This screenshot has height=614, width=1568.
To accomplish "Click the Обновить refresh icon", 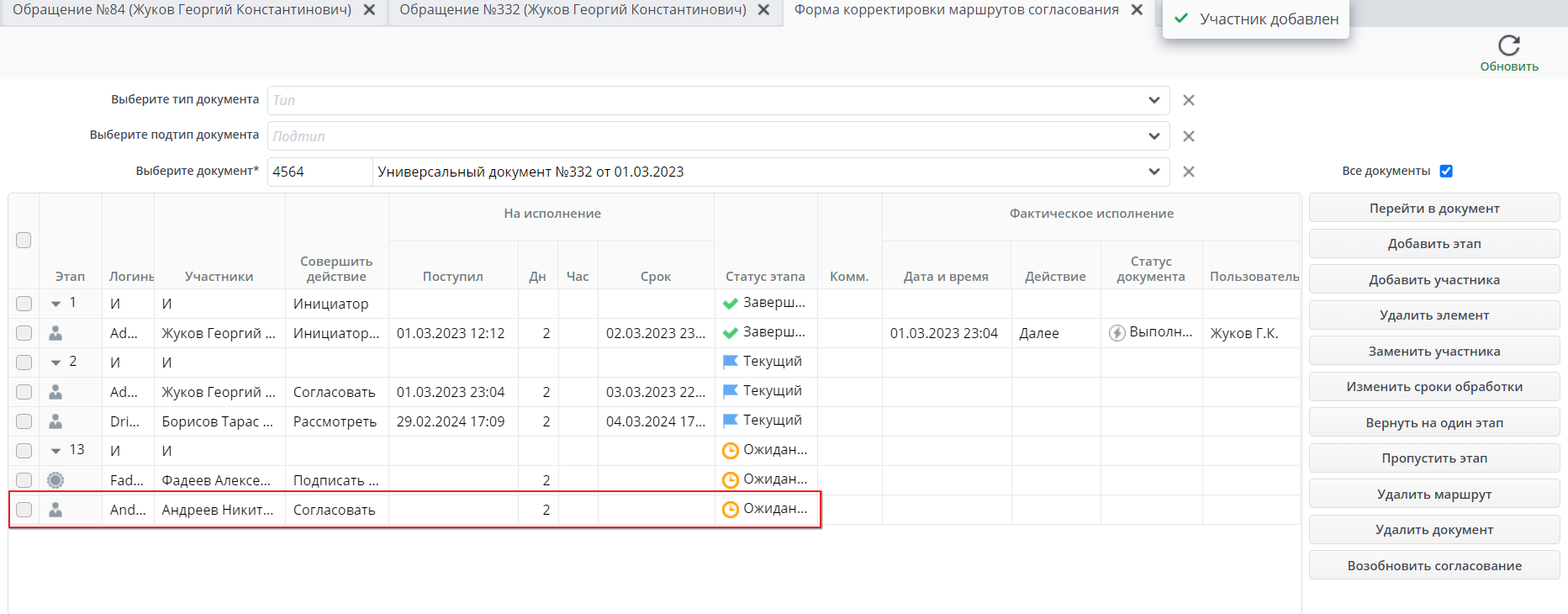I will click(x=1509, y=45).
